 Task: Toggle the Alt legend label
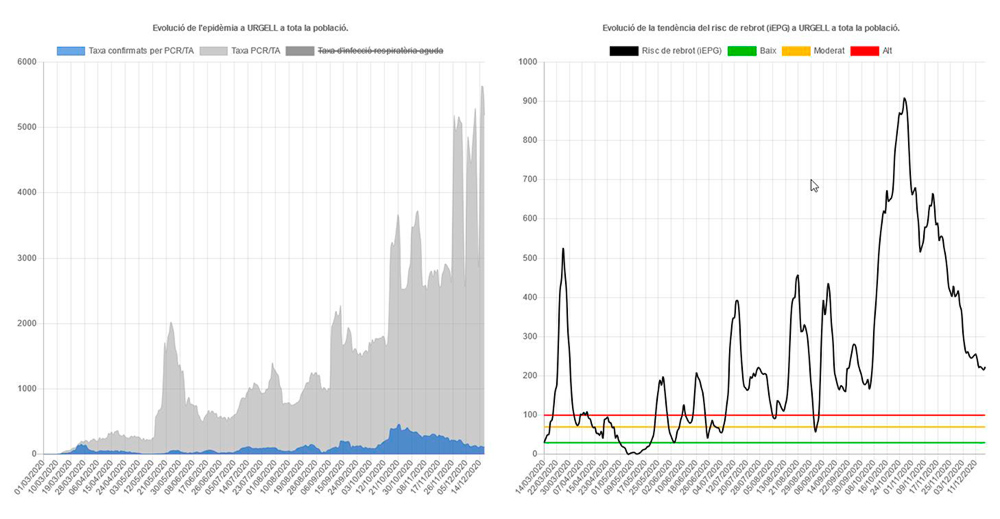click(x=888, y=50)
